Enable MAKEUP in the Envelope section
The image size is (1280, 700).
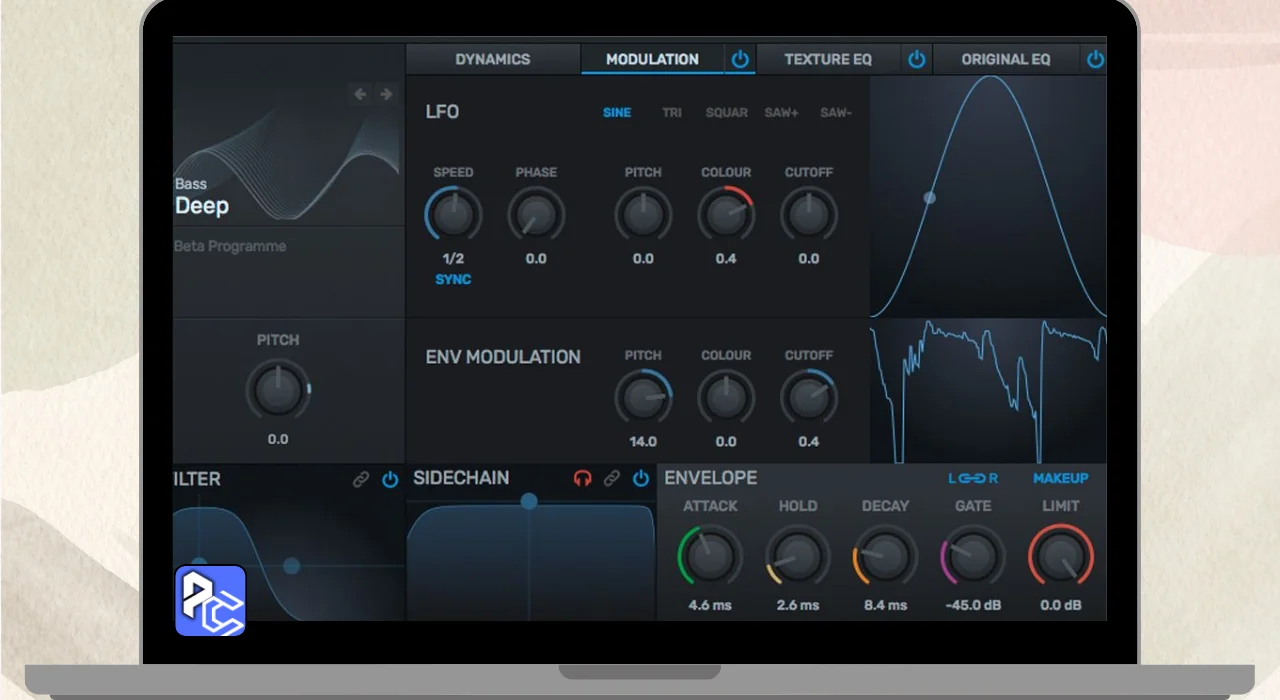[1060, 479]
